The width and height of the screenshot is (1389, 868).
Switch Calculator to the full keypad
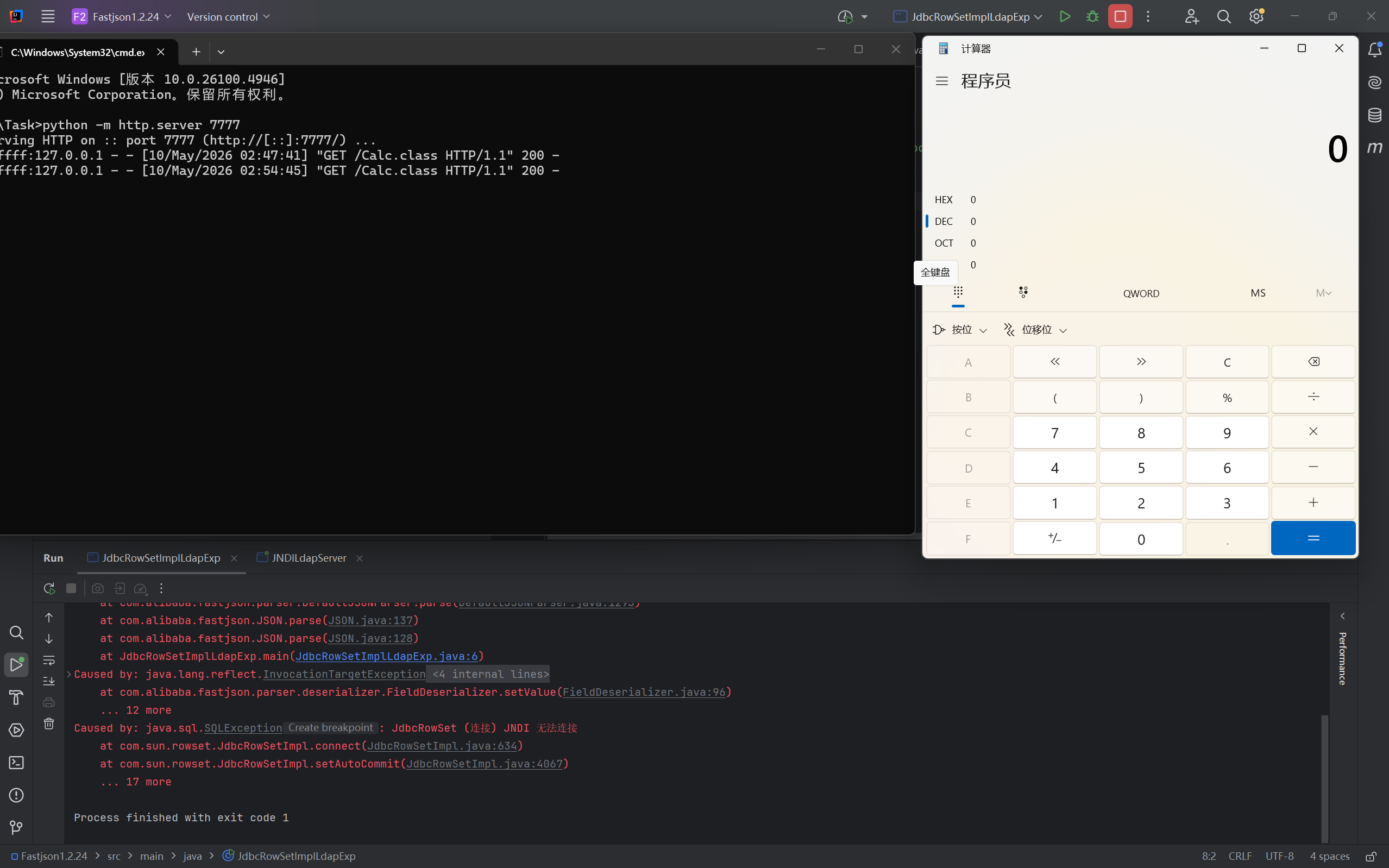[958, 293]
